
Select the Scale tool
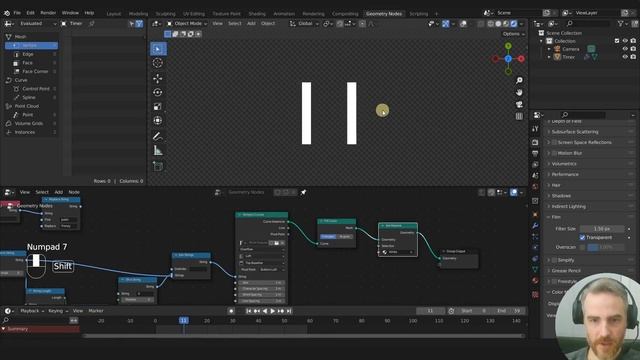click(x=158, y=107)
